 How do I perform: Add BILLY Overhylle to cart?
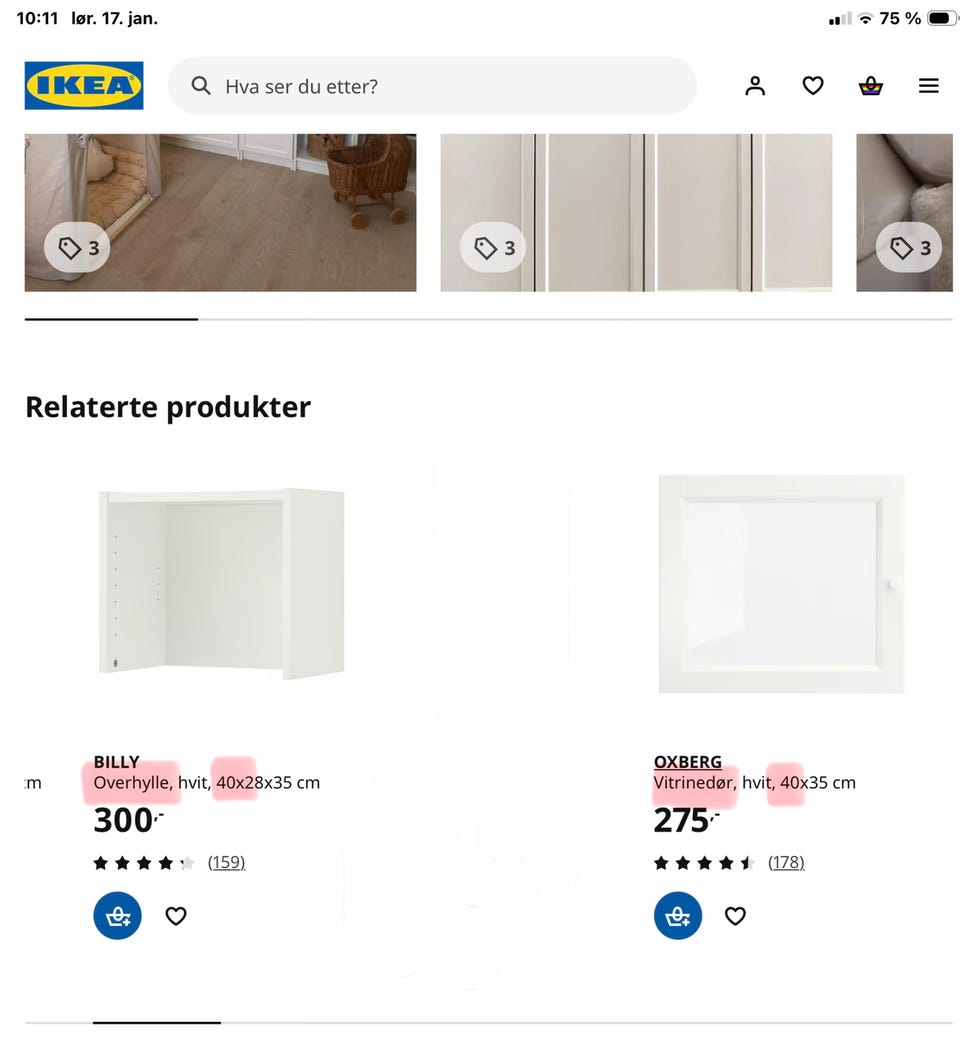point(118,915)
